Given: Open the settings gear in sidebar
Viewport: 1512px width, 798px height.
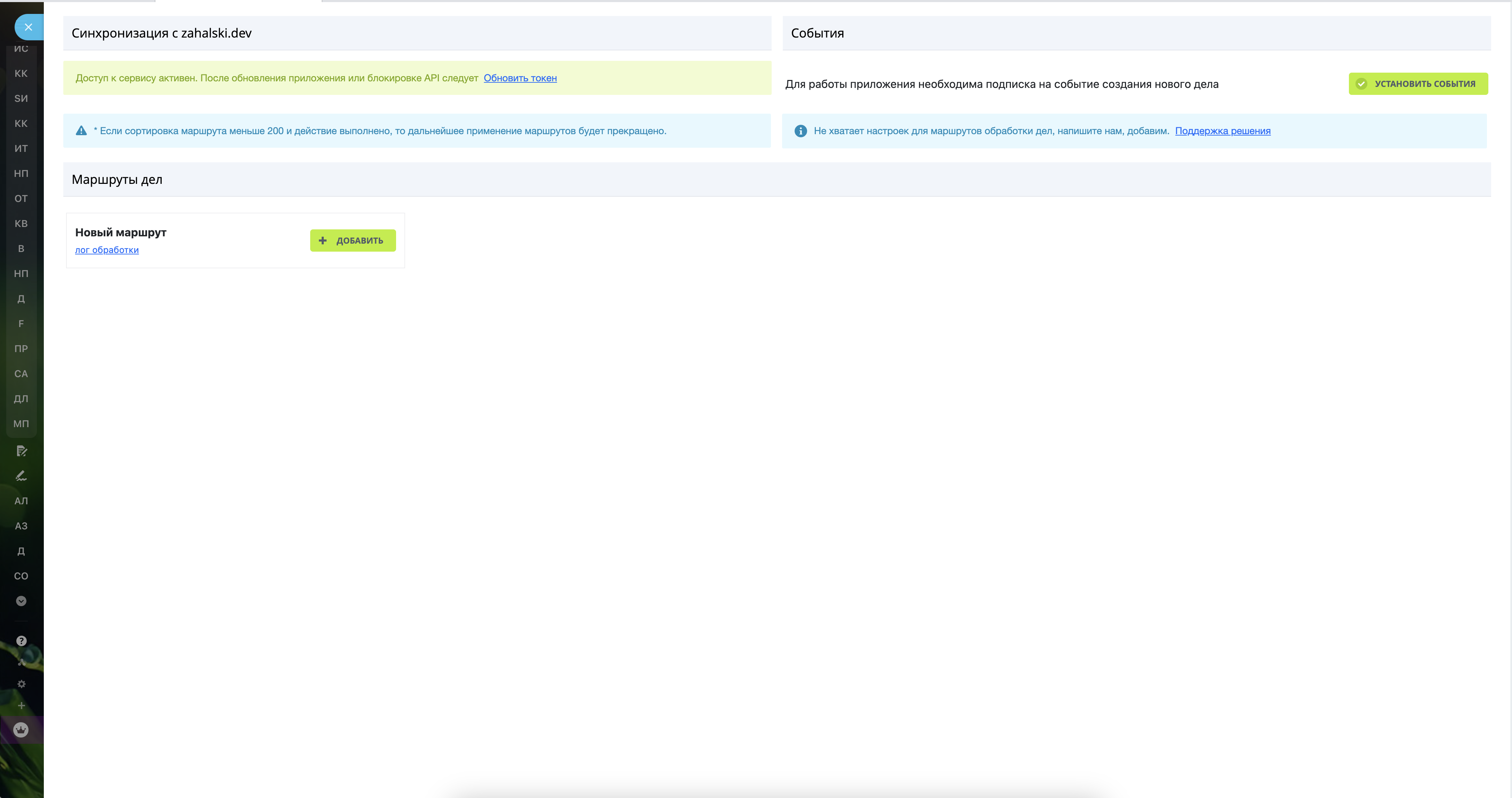Looking at the screenshot, I should (x=21, y=684).
